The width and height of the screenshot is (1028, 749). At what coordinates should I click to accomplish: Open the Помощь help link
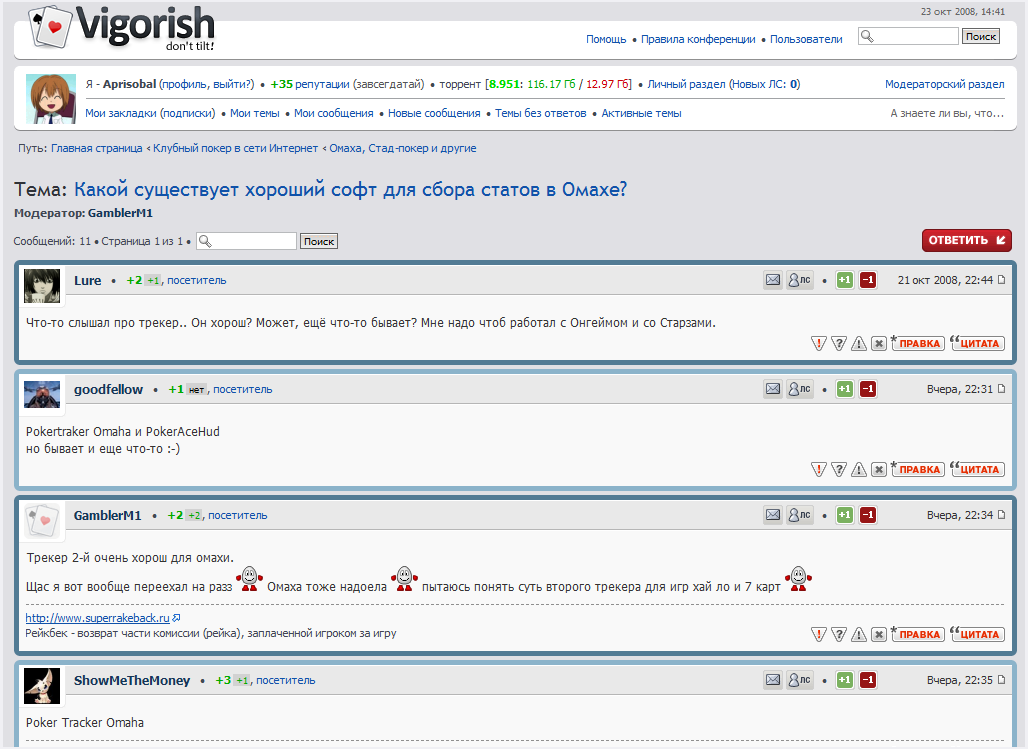606,39
